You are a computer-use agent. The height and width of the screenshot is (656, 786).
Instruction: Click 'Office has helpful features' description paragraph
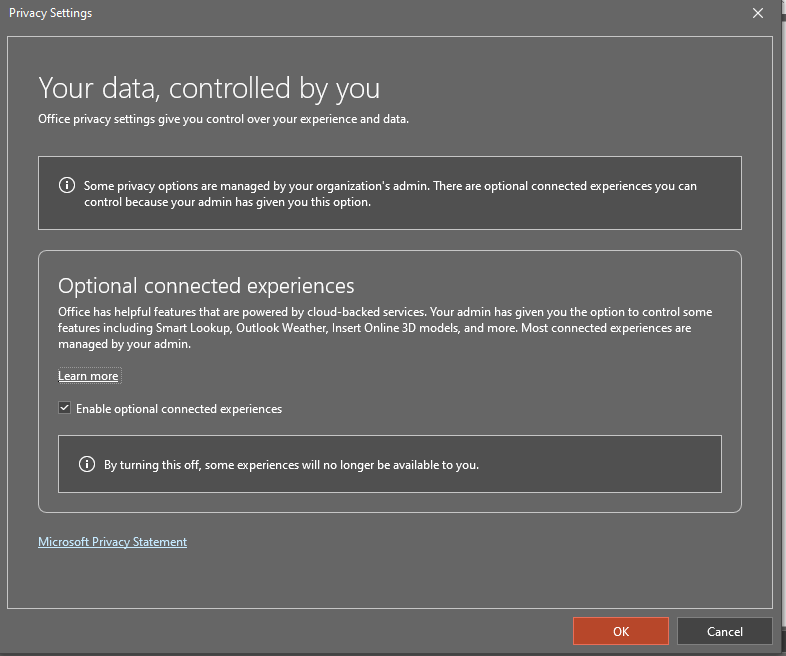click(385, 328)
